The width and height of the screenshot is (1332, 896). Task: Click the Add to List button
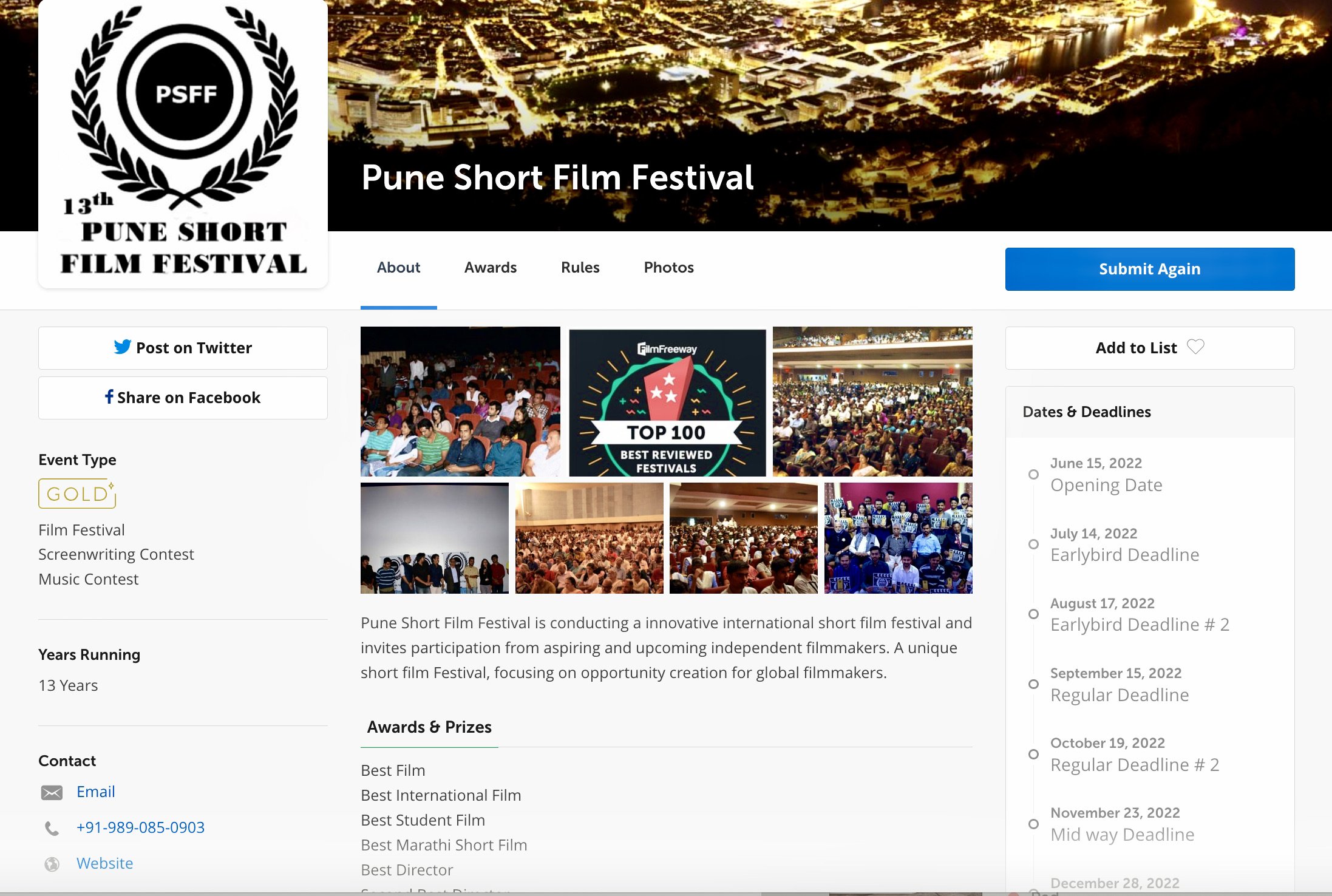[1150, 348]
